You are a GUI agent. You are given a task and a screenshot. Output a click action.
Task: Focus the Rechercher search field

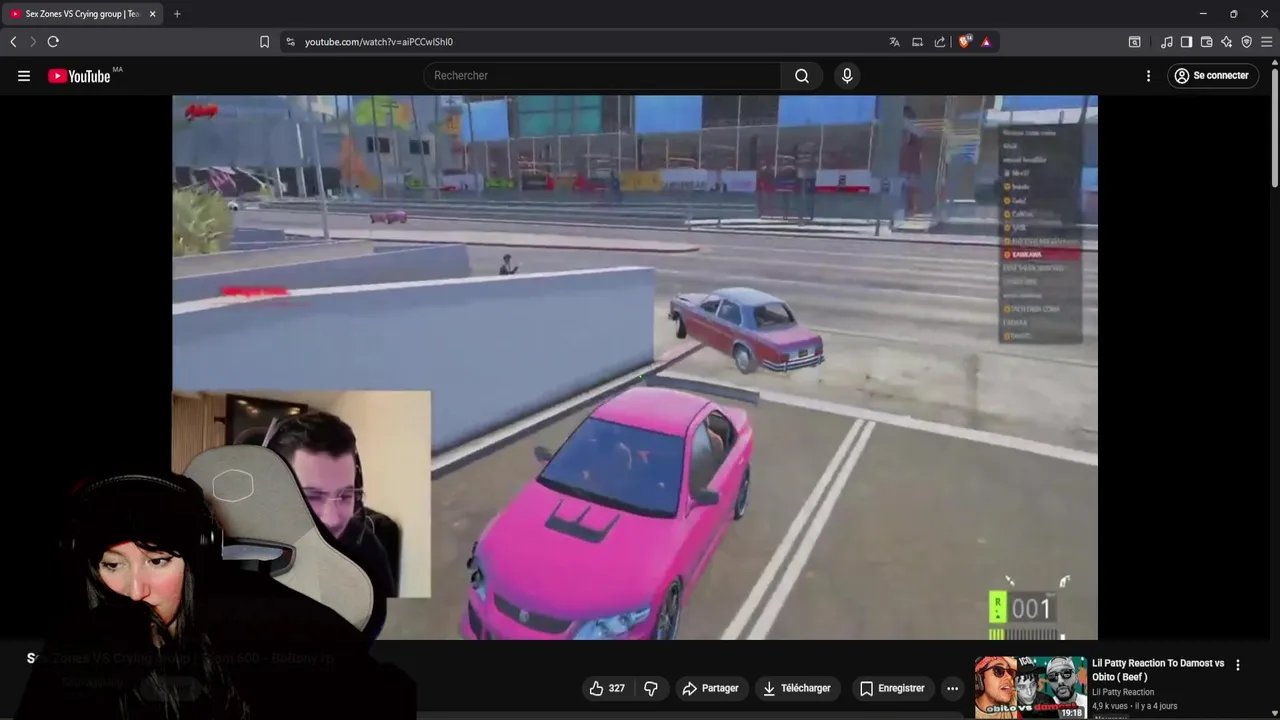click(603, 76)
